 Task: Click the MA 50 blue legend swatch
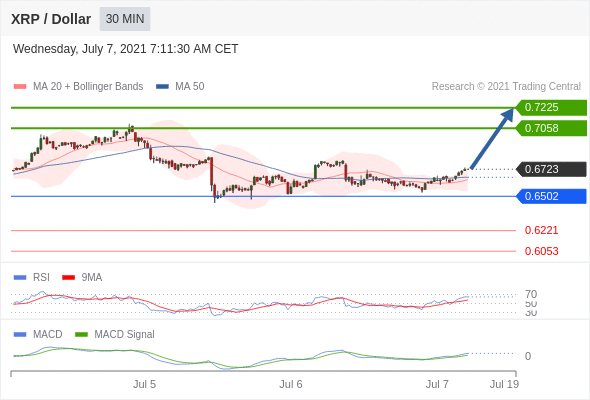click(x=162, y=87)
